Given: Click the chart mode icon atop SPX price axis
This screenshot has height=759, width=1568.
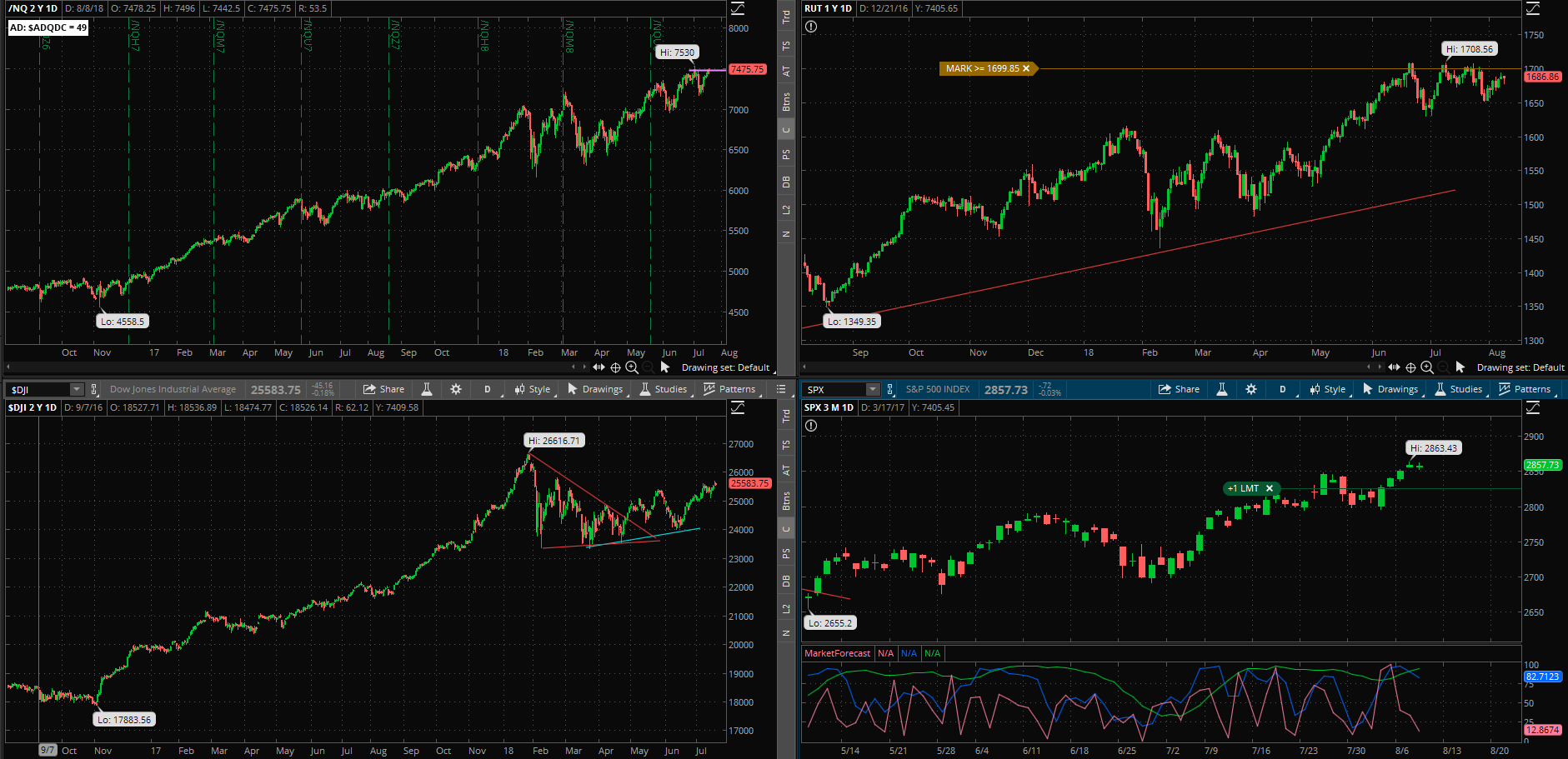Looking at the screenshot, I should (1533, 407).
